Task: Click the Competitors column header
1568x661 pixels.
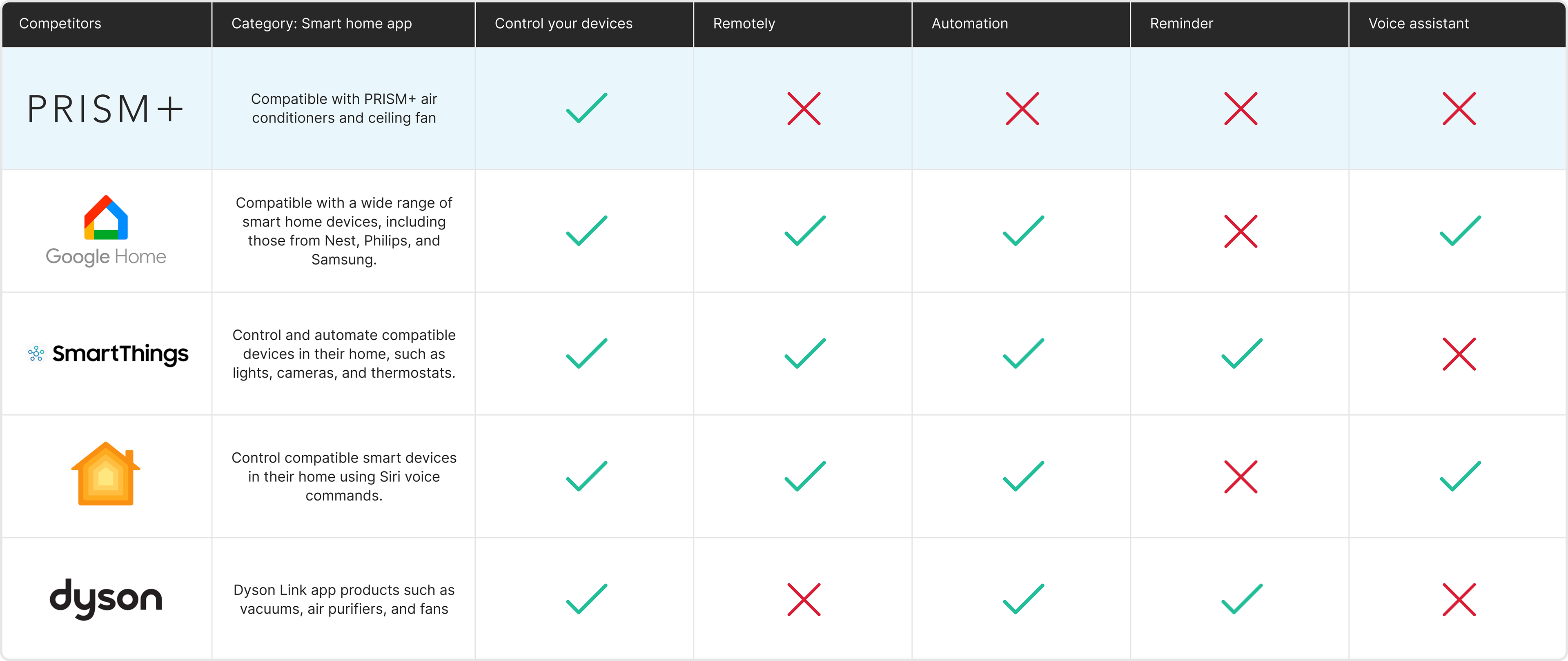Action: tap(60, 24)
